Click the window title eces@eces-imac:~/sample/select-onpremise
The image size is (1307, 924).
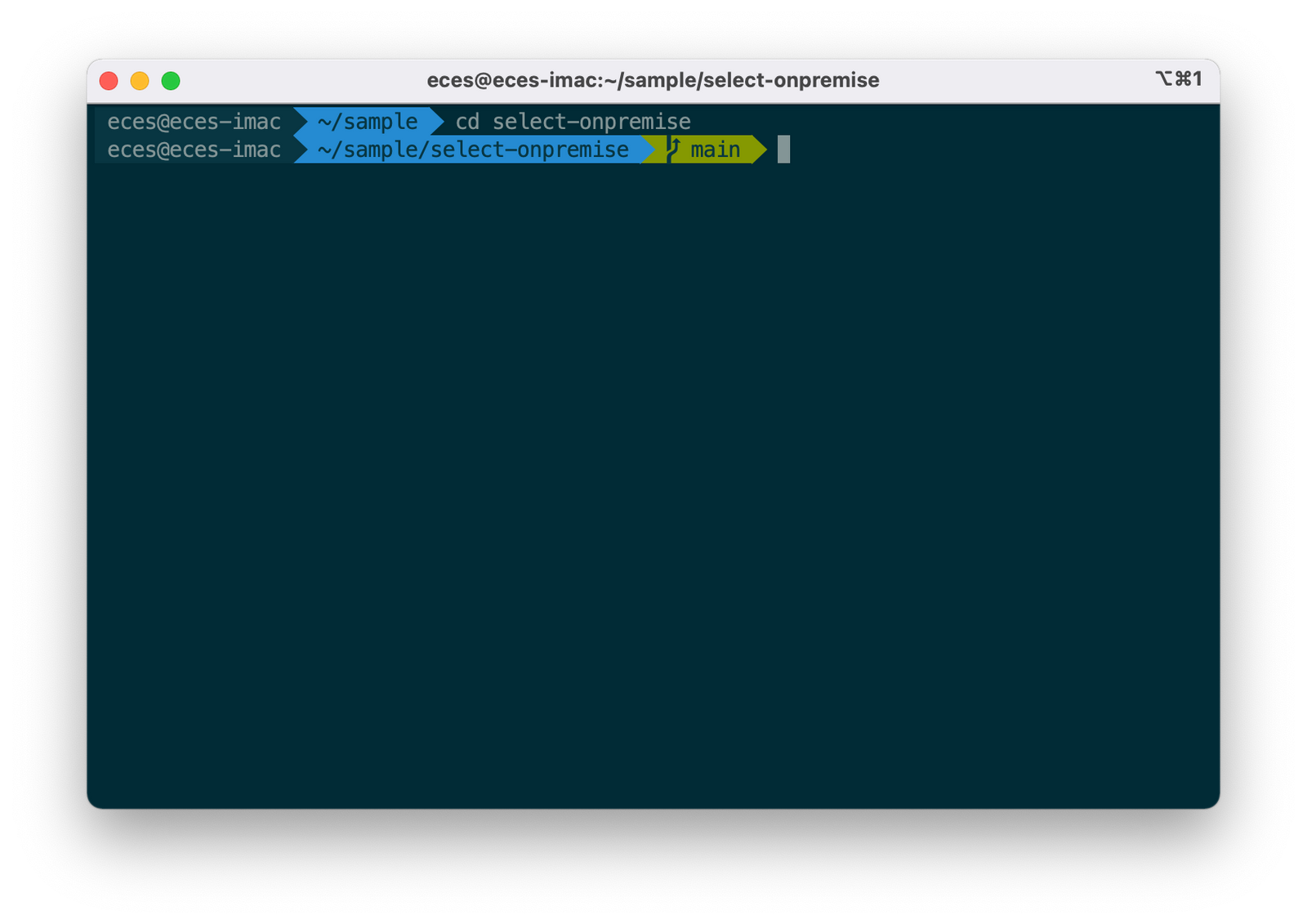pyautogui.click(x=653, y=80)
